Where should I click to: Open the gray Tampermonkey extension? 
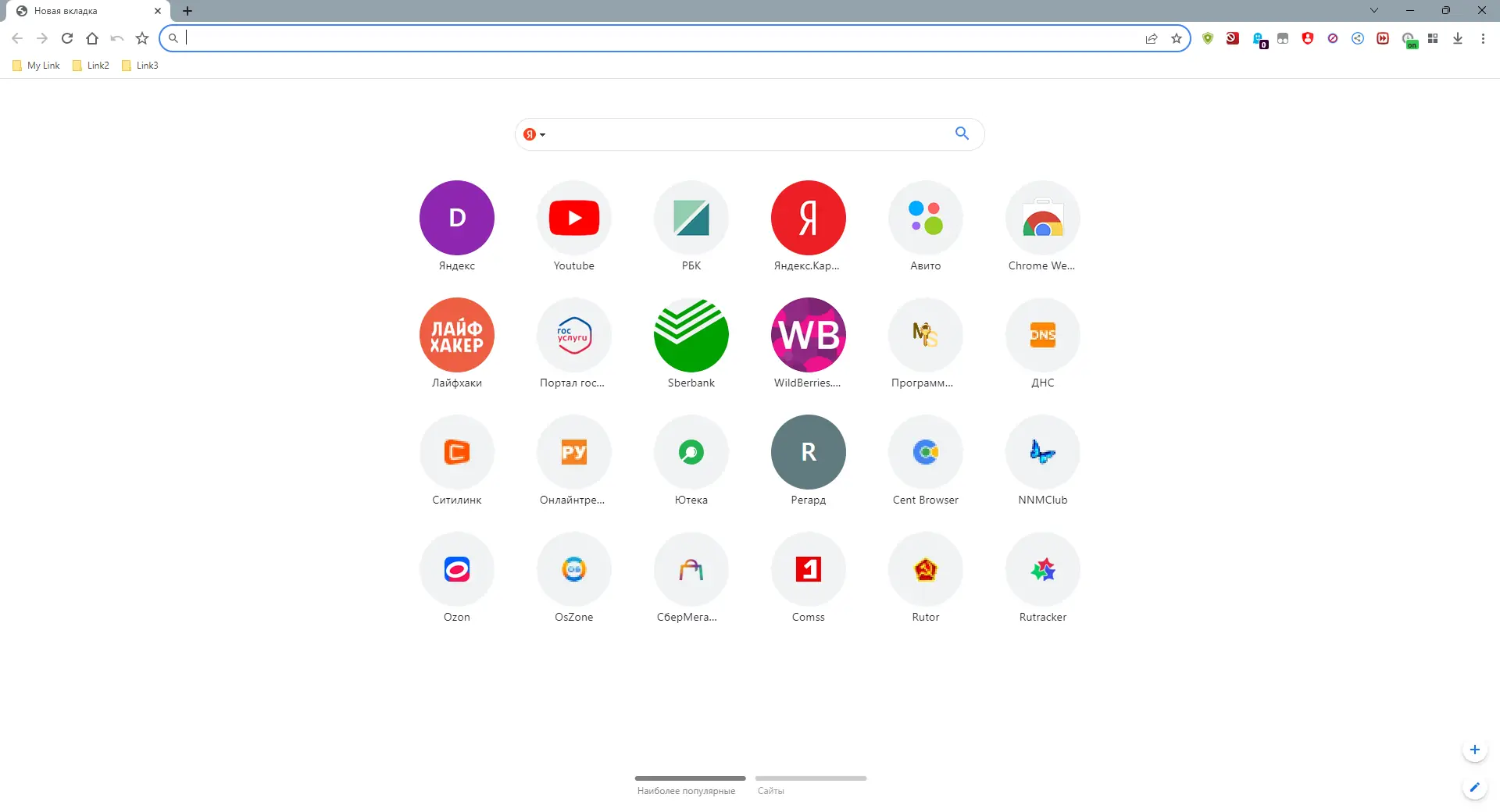1283,38
